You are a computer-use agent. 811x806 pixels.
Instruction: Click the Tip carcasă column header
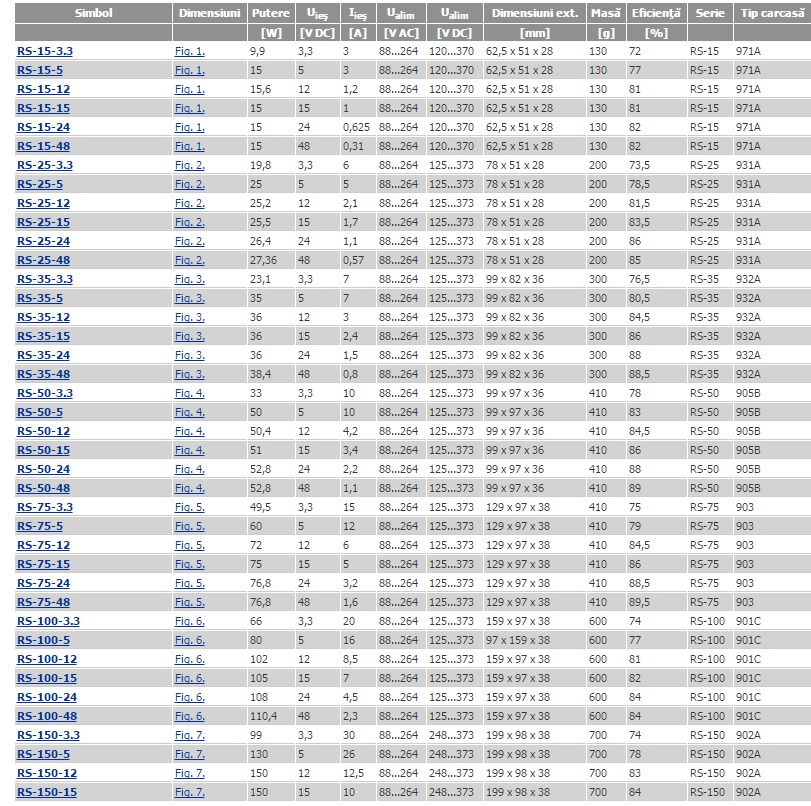click(x=772, y=13)
